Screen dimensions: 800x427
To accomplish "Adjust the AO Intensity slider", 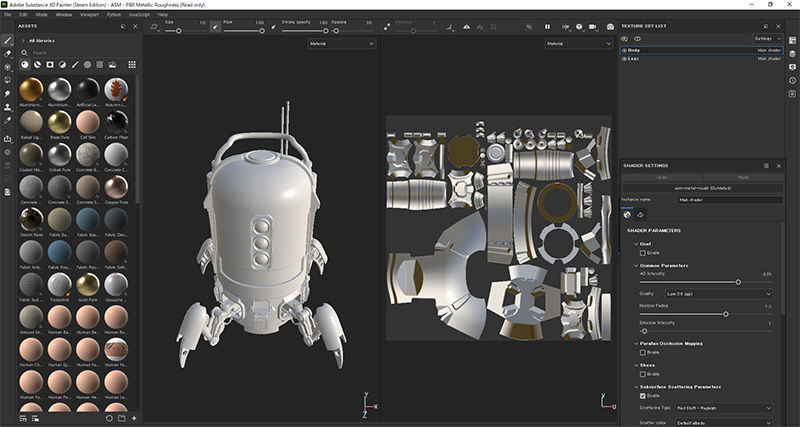I will [738, 282].
